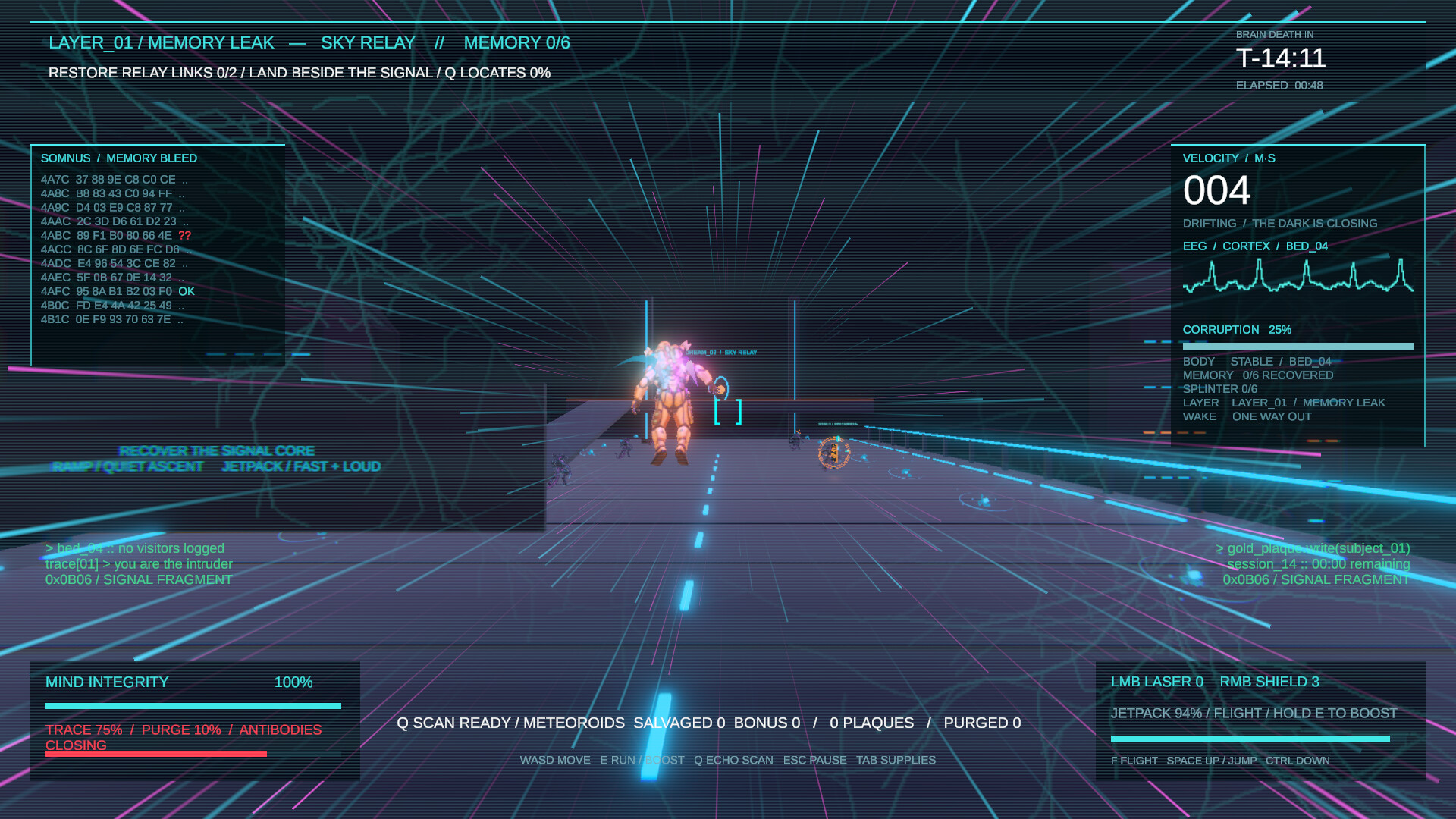Click the 'you are the intruder' trace log
The image size is (1456, 819).
139,564
